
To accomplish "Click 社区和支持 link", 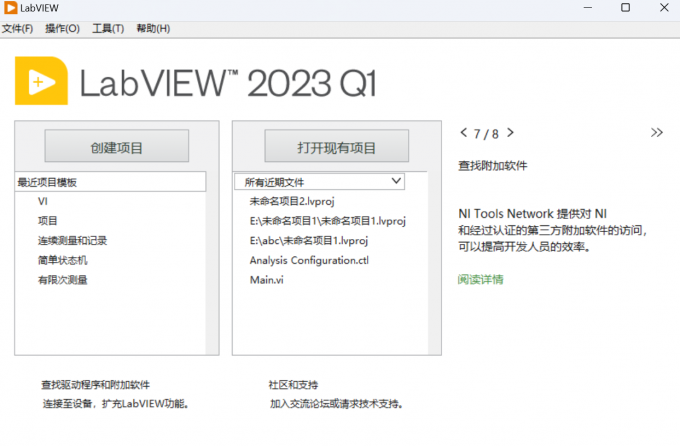I will 293,385.
